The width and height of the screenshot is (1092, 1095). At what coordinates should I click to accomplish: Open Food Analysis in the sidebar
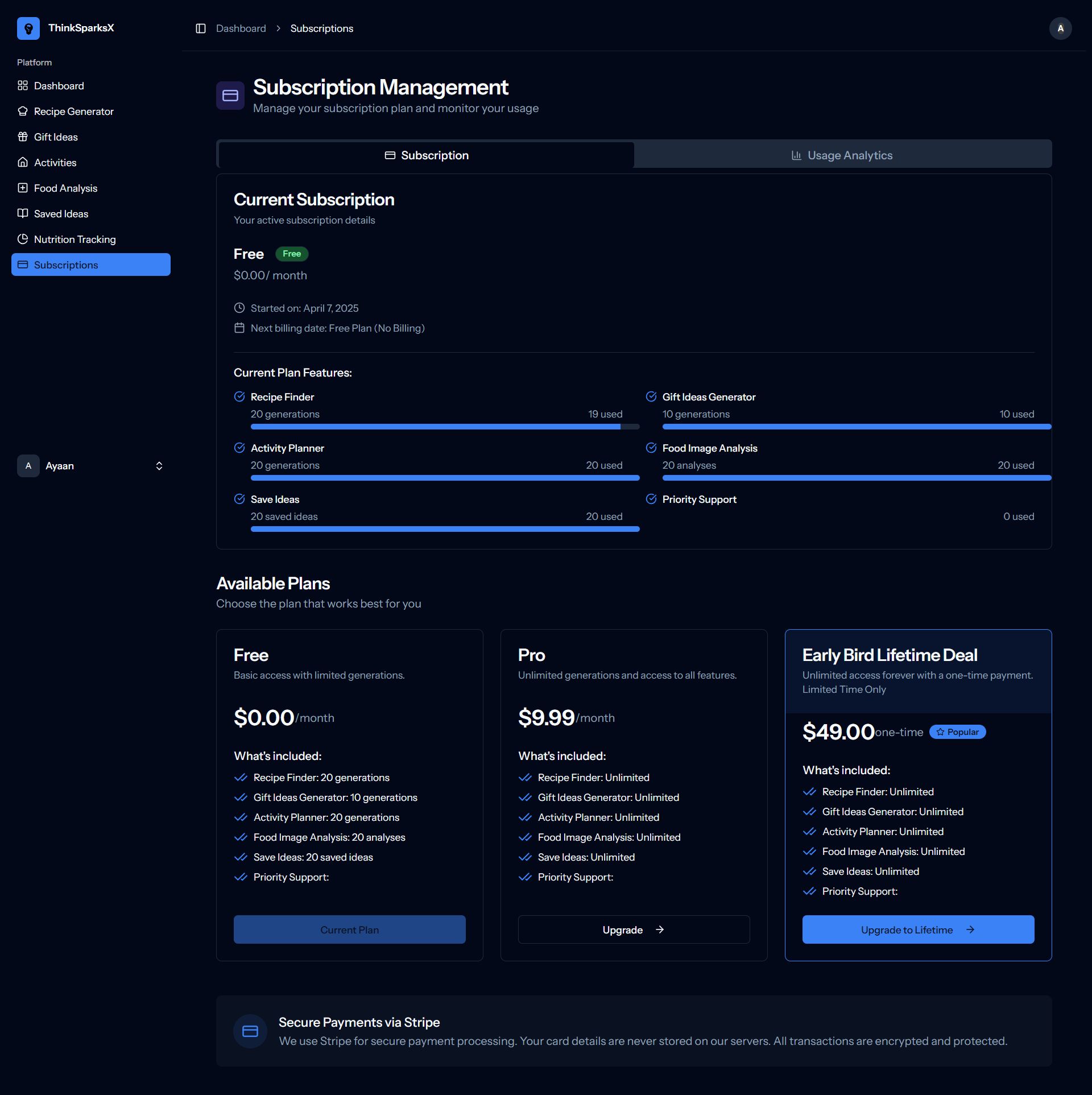point(65,188)
